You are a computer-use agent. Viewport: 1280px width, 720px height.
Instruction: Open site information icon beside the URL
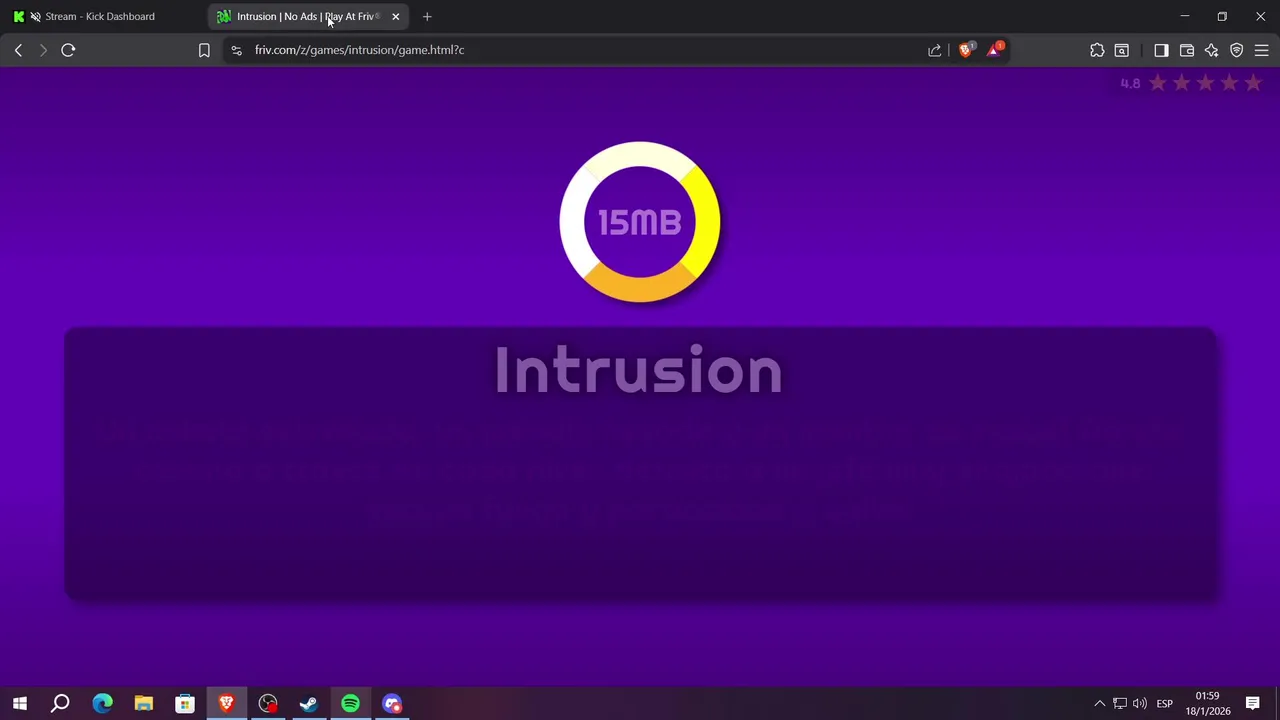point(236,50)
